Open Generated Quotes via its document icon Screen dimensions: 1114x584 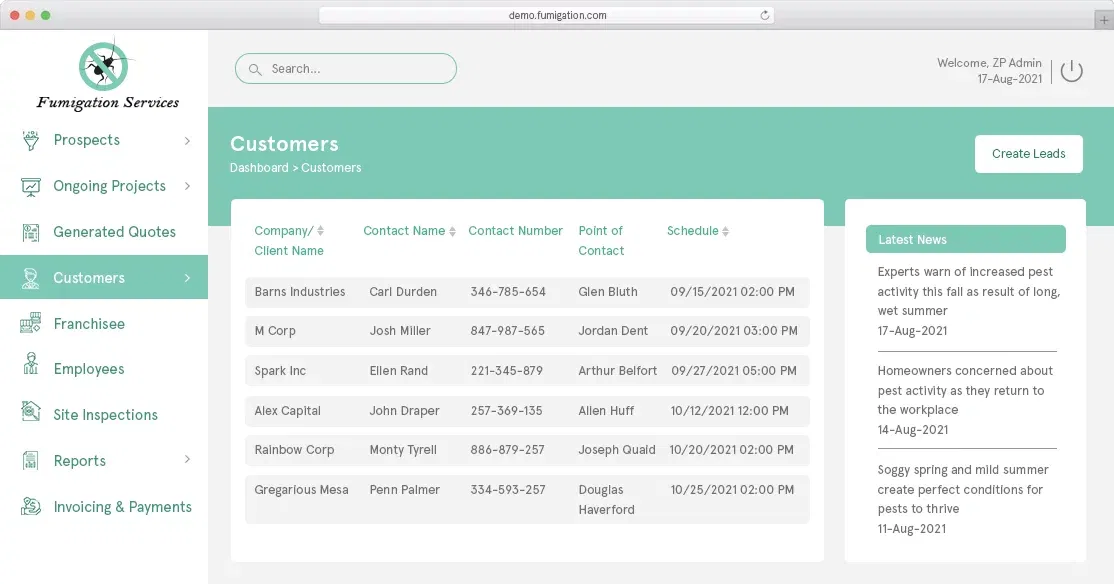coord(31,232)
